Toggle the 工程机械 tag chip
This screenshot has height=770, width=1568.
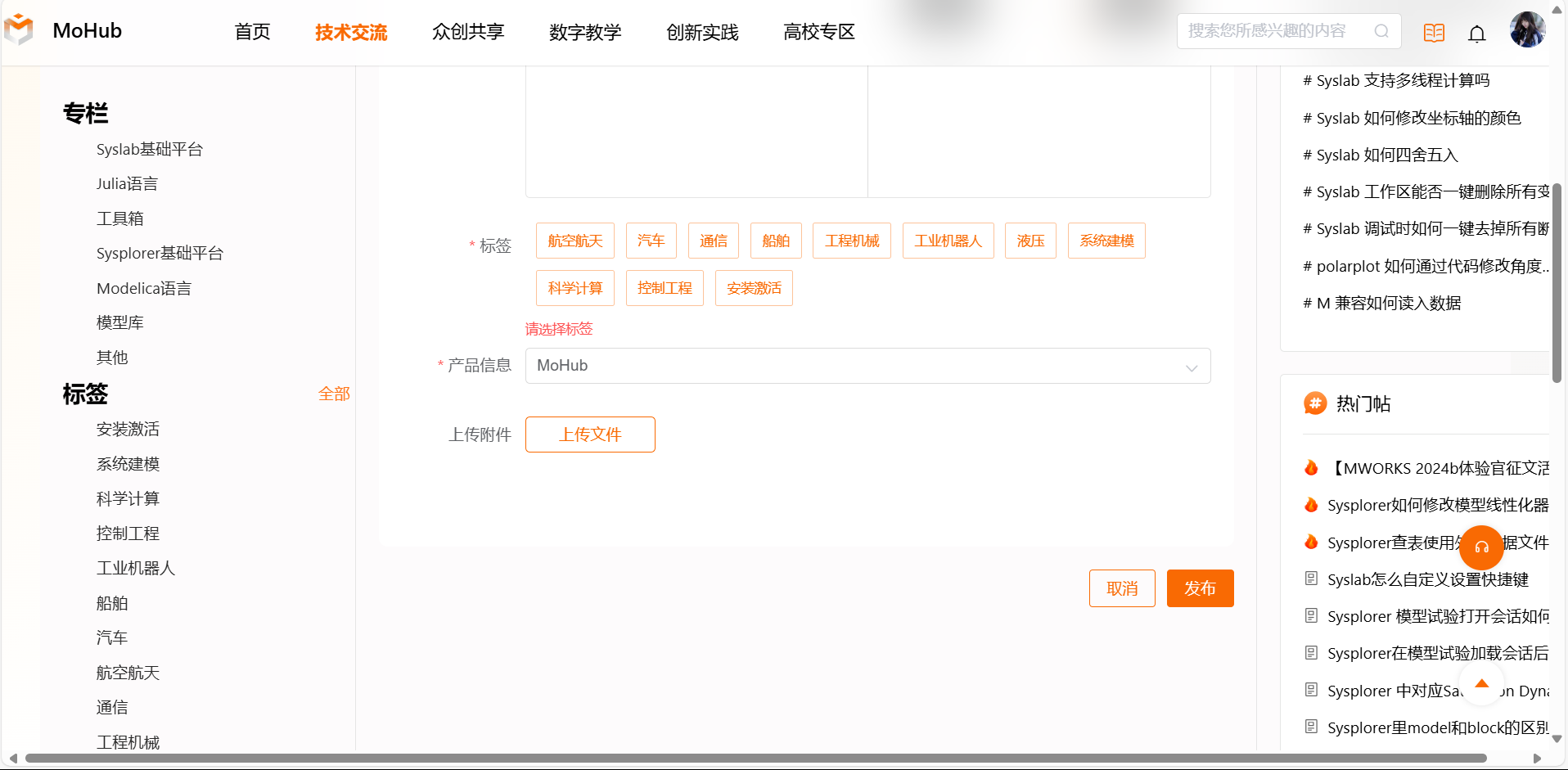(852, 241)
